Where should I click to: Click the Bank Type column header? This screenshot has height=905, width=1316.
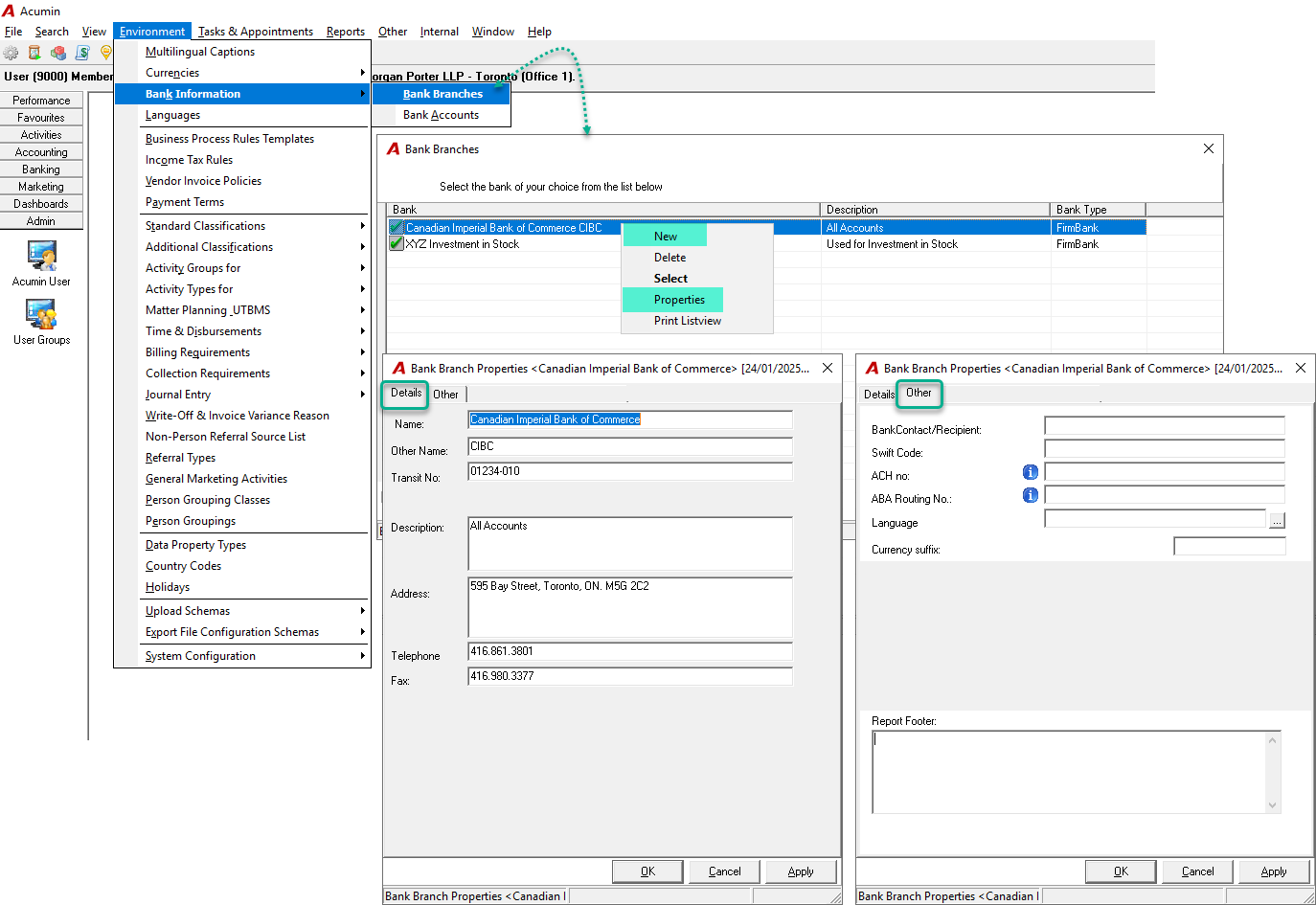(1098, 210)
